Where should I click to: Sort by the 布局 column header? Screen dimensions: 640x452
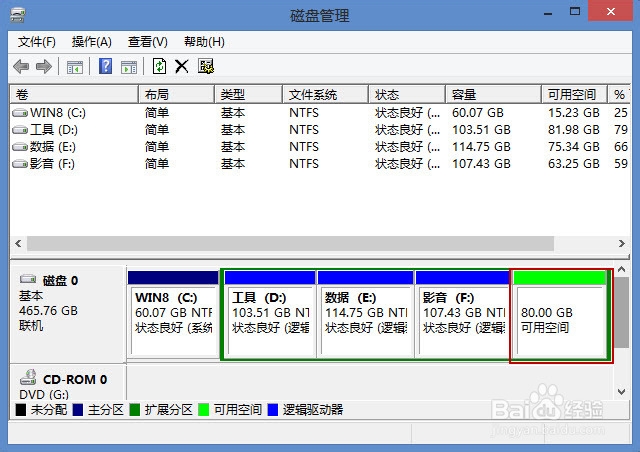coord(176,95)
